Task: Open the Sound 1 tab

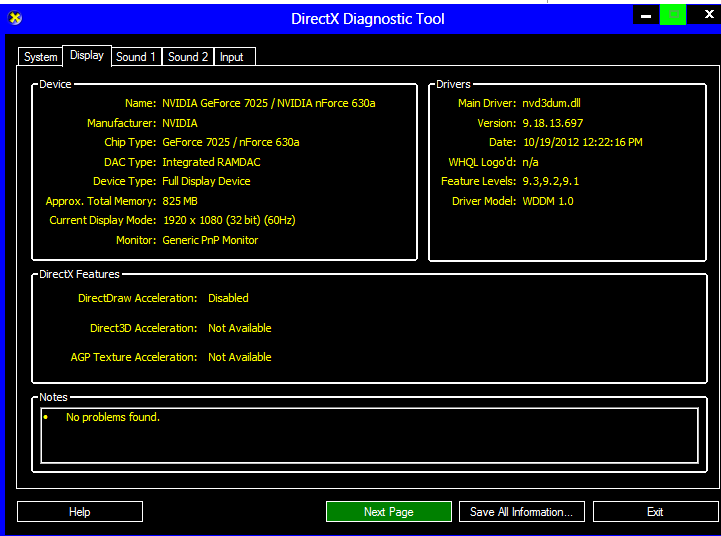Action: point(136,57)
